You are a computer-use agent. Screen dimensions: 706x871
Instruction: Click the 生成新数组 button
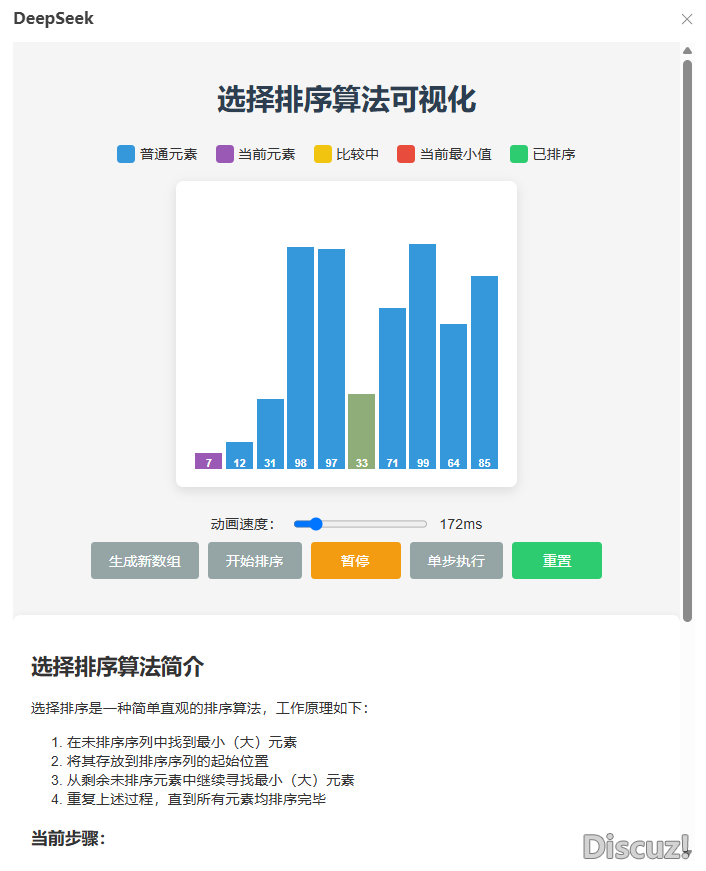coord(144,560)
